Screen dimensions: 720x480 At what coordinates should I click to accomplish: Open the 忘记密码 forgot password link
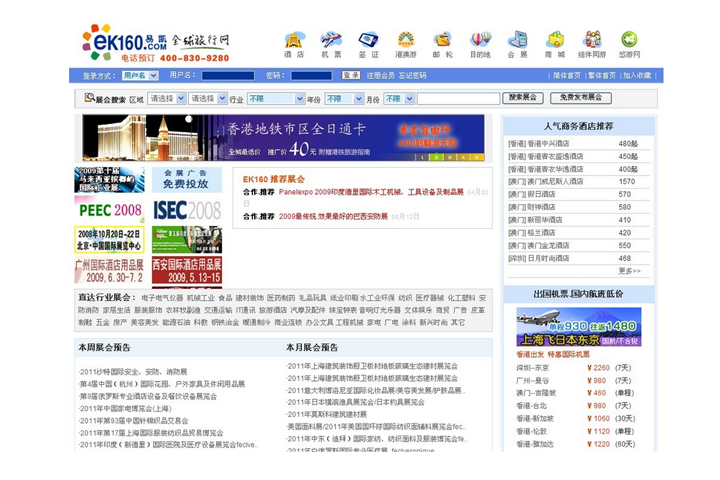point(412,75)
